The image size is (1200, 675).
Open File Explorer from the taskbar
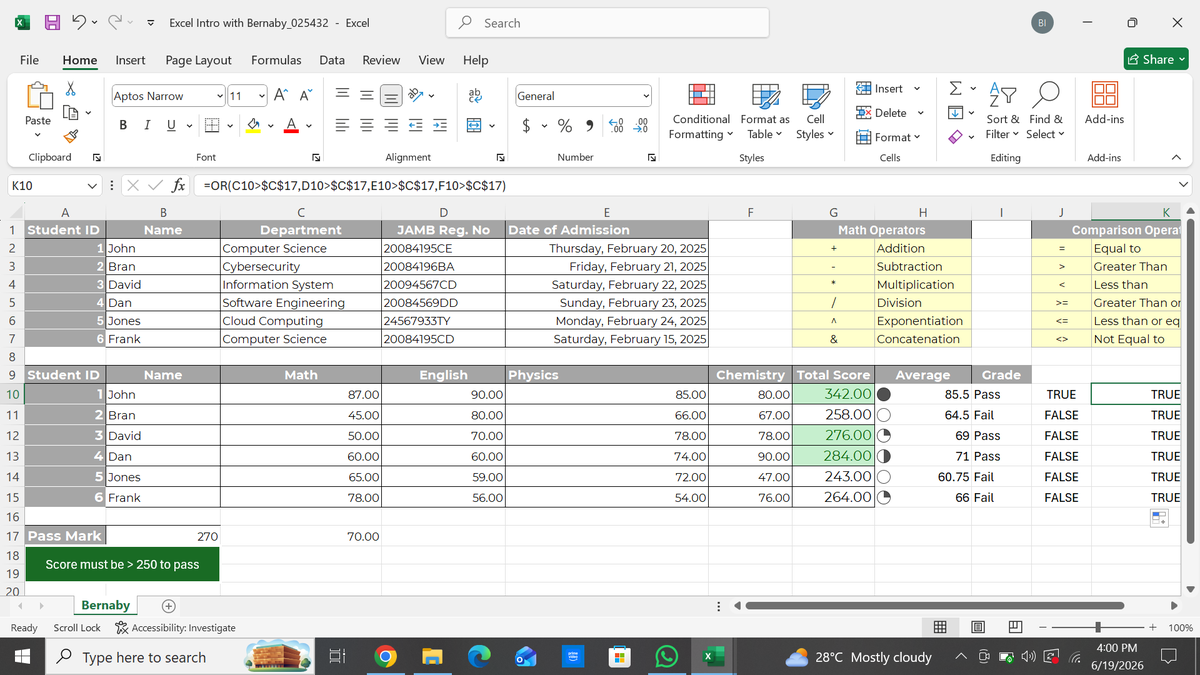(x=430, y=657)
